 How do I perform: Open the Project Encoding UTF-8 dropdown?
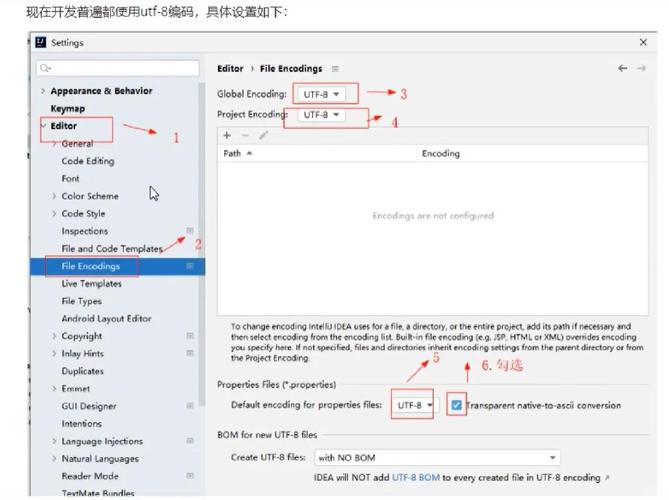[x=321, y=115]
